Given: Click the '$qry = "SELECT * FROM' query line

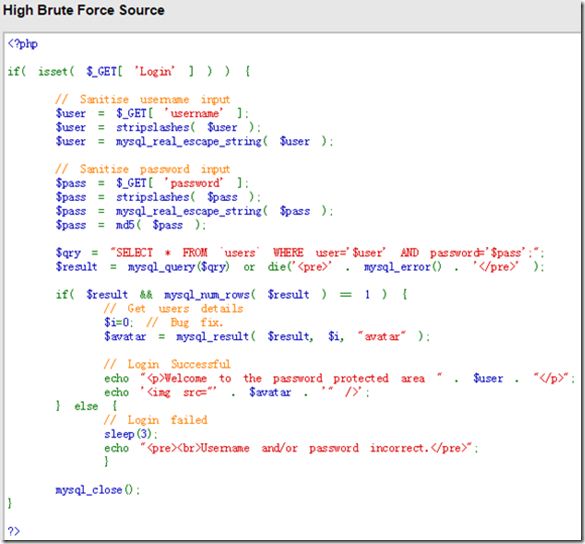Looking at the screenshot, I should tap(300, 253).
